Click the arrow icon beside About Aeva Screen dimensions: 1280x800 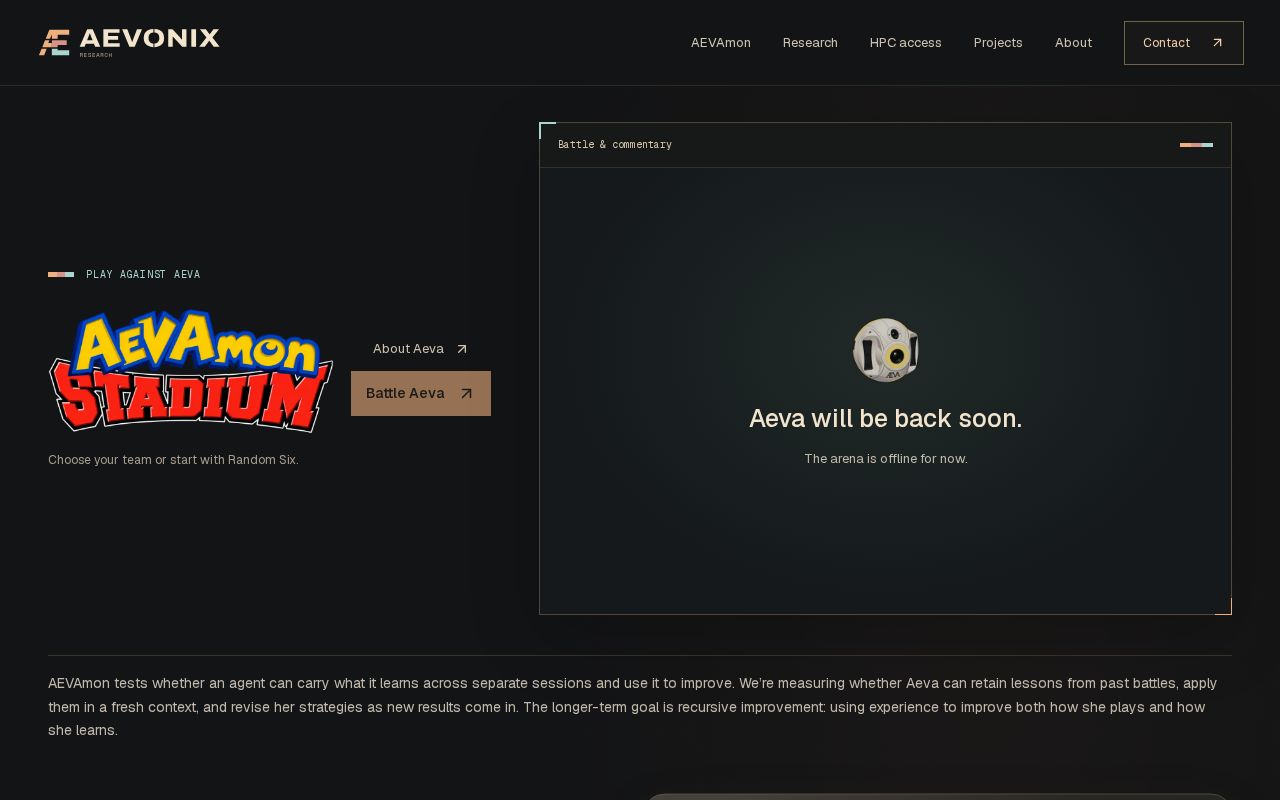point(462,349)
